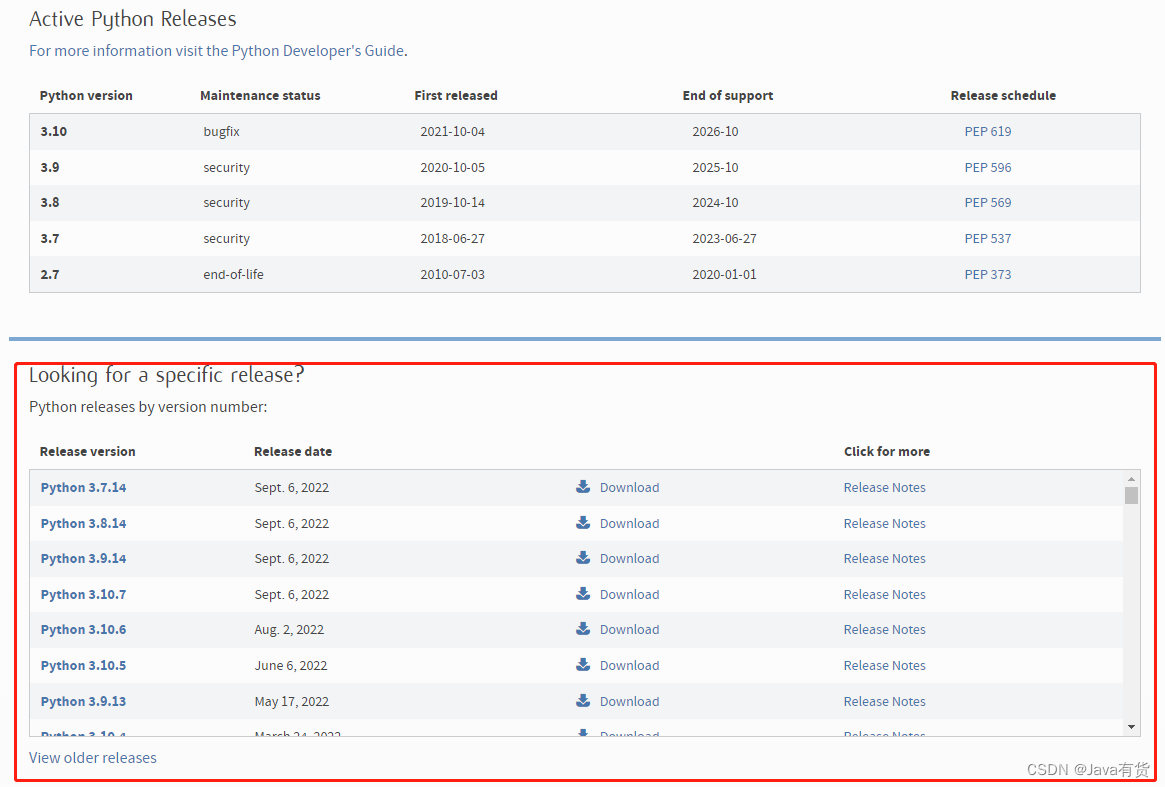Click the 'Maintenance status' column header
Screen dimensions: 1165x787
pos(260,95)
